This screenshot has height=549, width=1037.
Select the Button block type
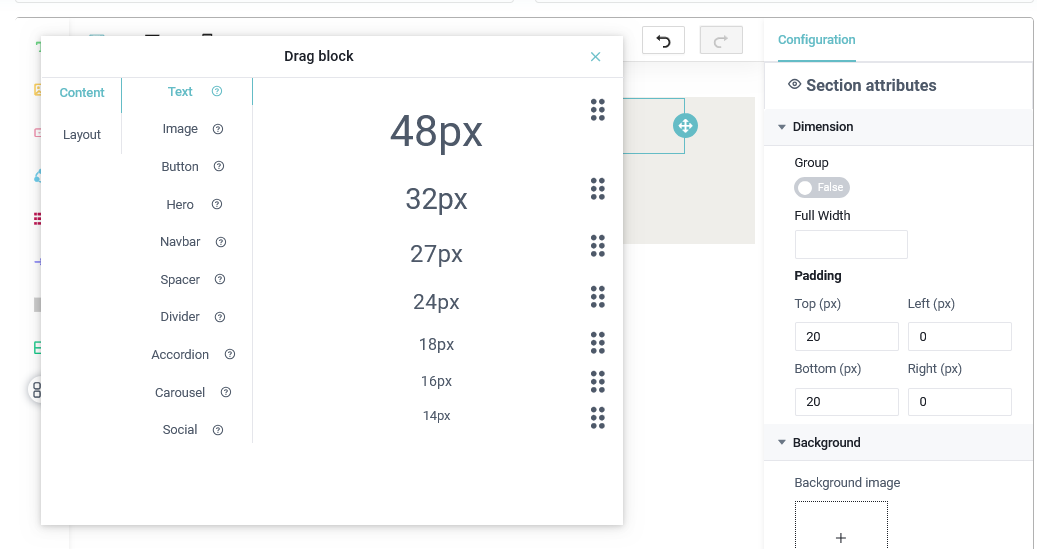pyautogui.click(x=180, y=167)
